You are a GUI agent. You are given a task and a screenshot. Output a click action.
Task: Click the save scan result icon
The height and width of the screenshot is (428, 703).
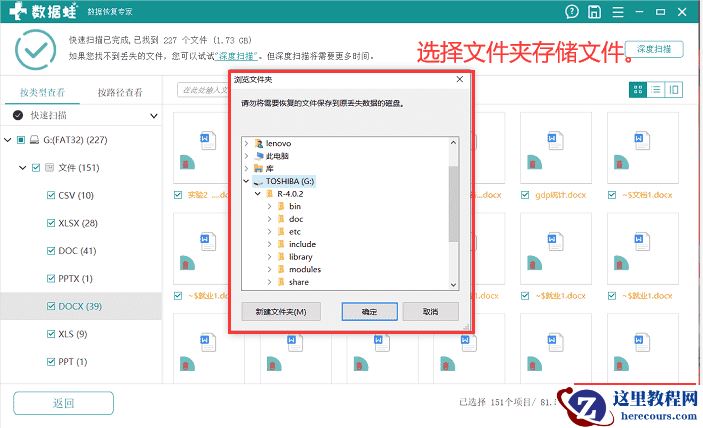point(595,12)
